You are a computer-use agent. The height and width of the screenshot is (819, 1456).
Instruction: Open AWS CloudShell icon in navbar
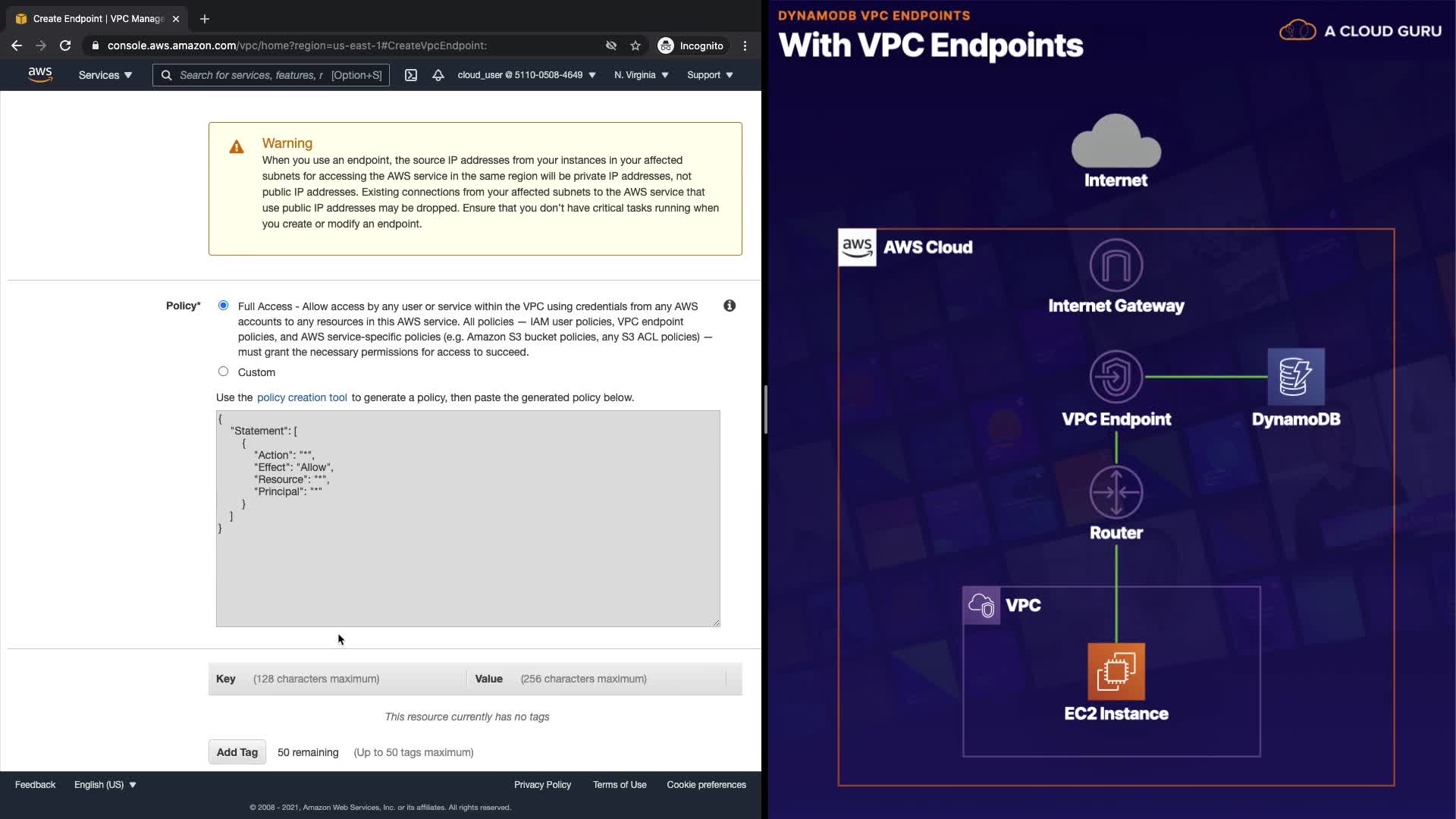pos(411,75)
